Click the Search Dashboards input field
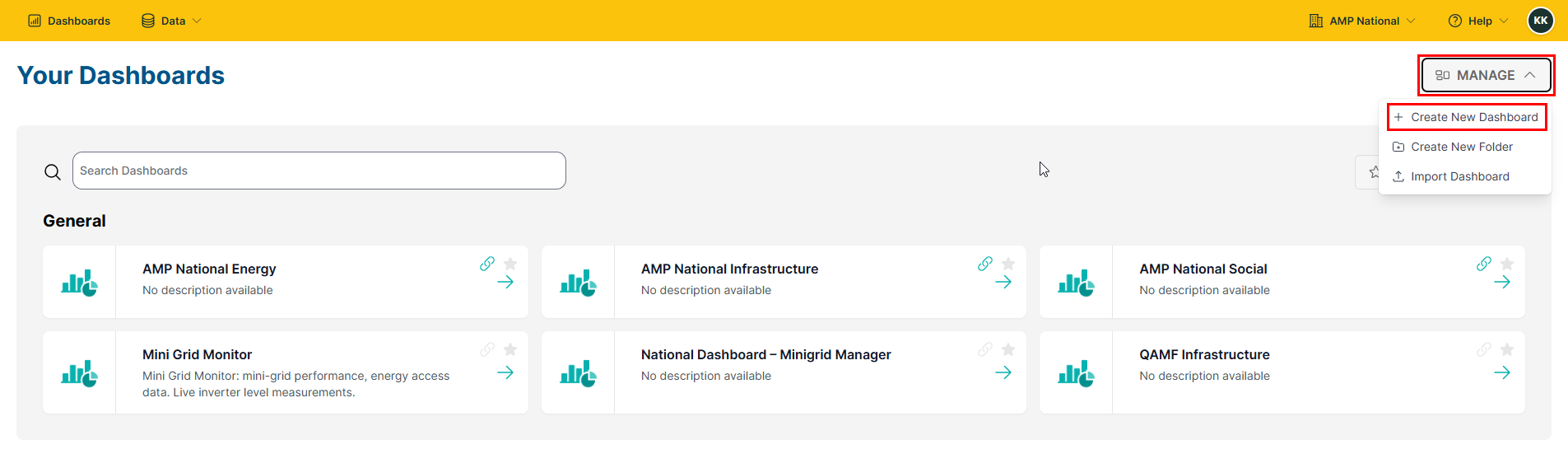 (319, 171)
